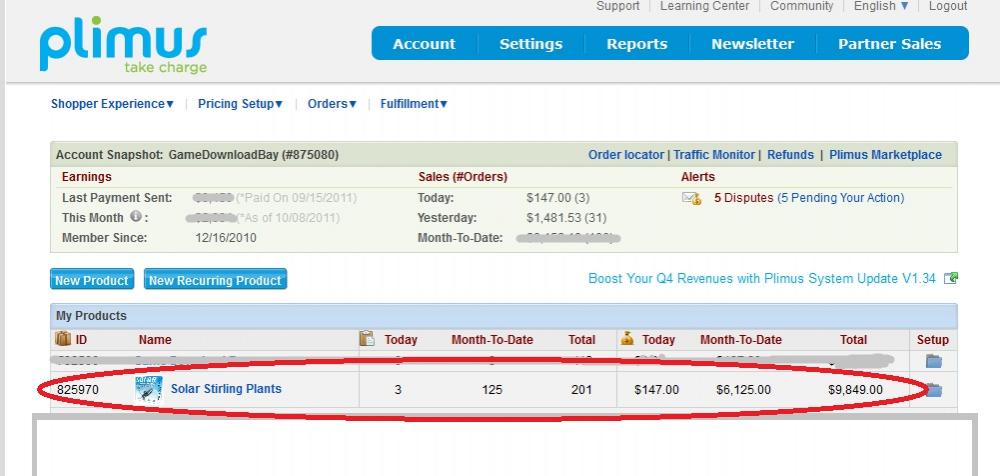
Task: Click the 201 total orders cell
Action: click(582, 390)
